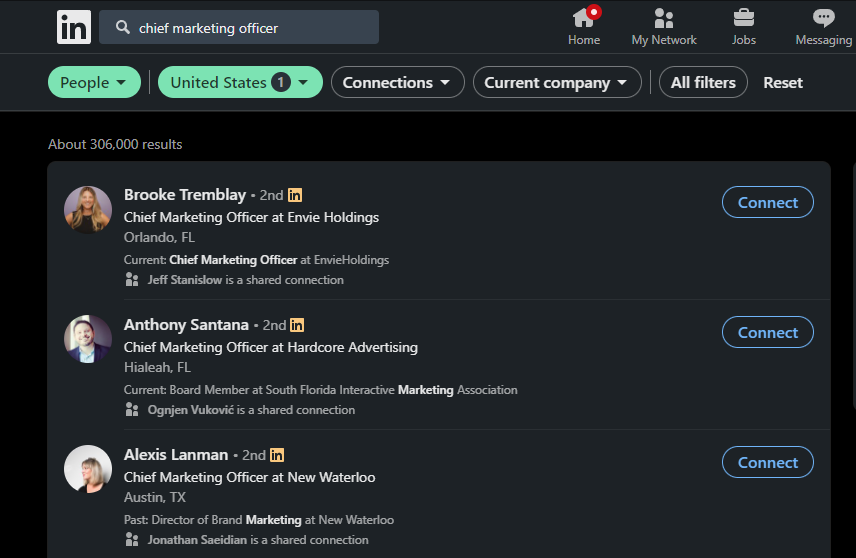Click Ognjen Vuković shared connection link

(191, 409)
